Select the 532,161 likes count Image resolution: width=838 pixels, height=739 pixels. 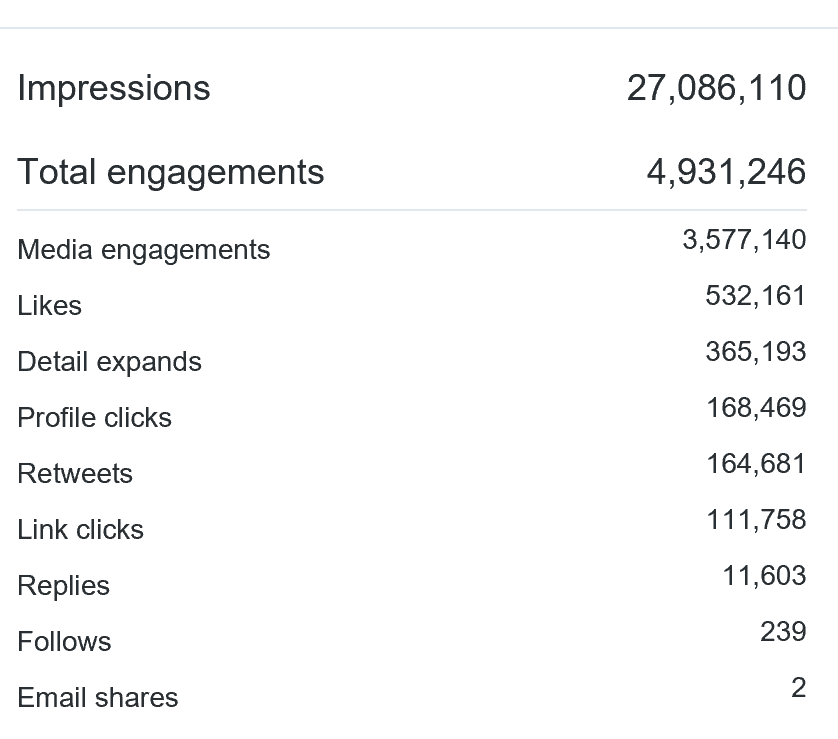pos(755,296)
